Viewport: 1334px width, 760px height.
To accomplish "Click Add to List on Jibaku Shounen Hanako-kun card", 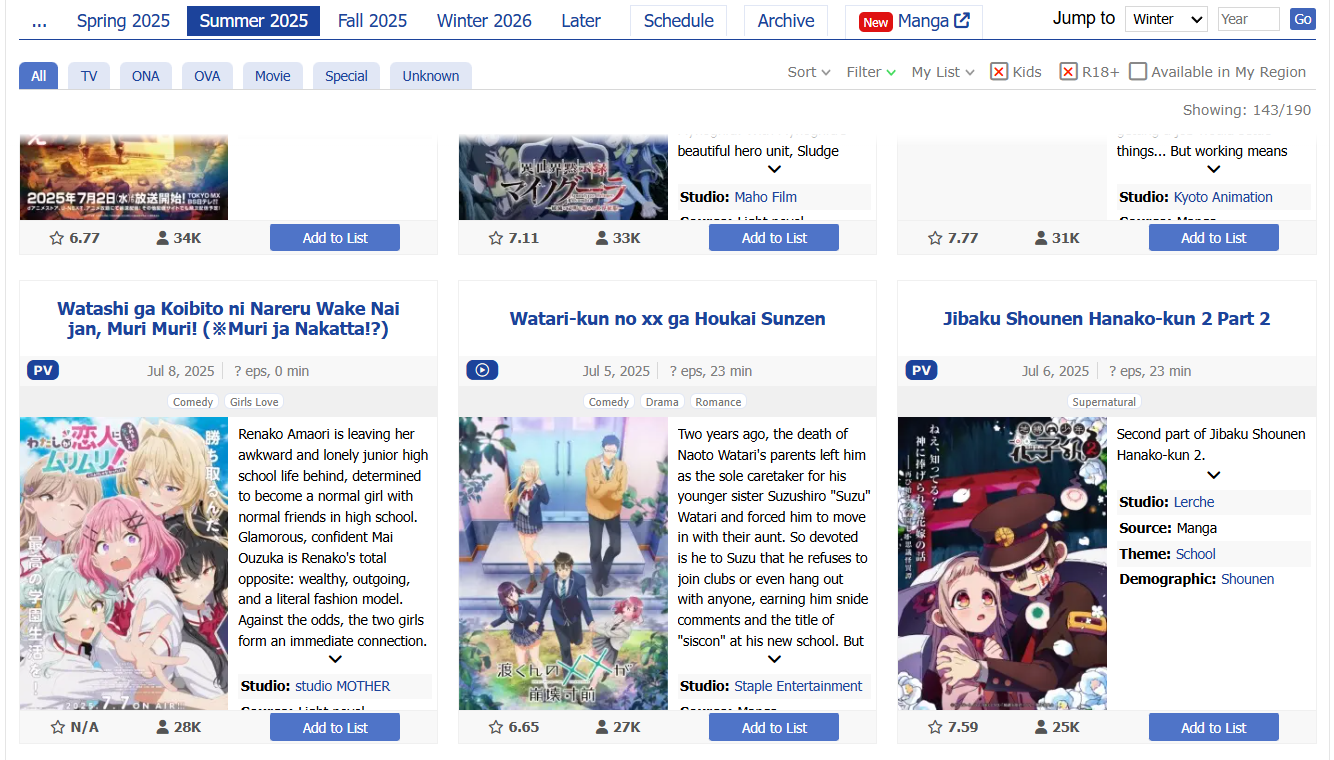I will [x=1213, y=727].
